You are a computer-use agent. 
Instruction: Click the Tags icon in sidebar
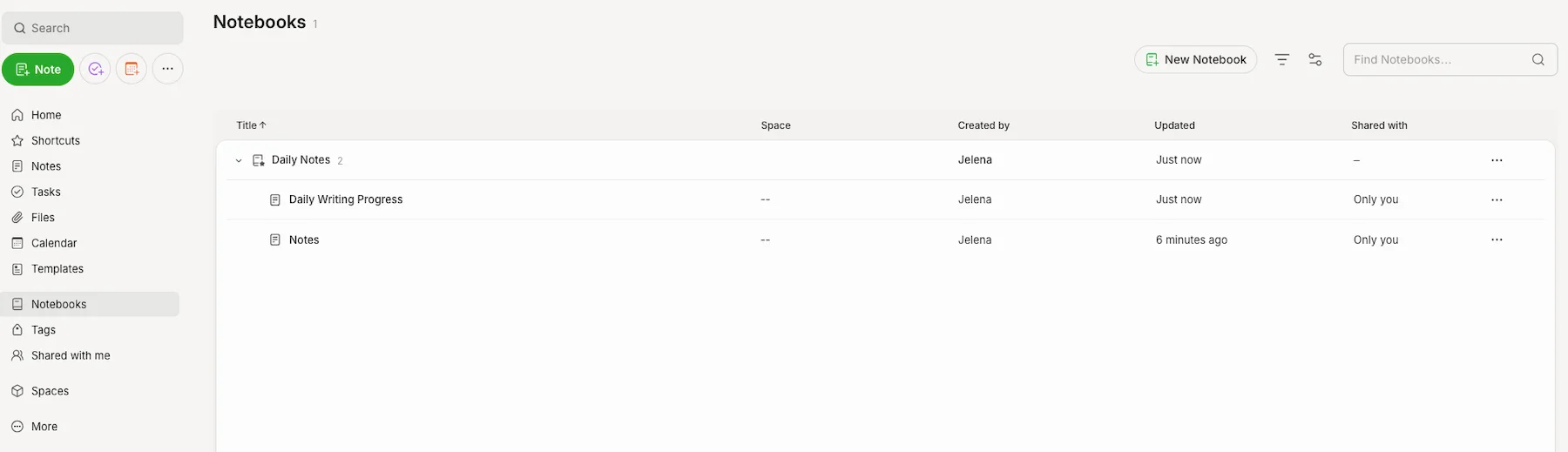tap(17, 330)
